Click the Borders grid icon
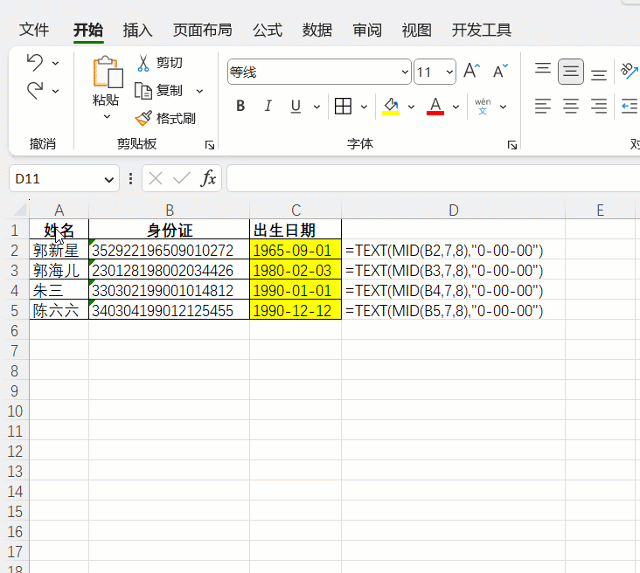Screen dimensions: 640x573 coord(343,106)
